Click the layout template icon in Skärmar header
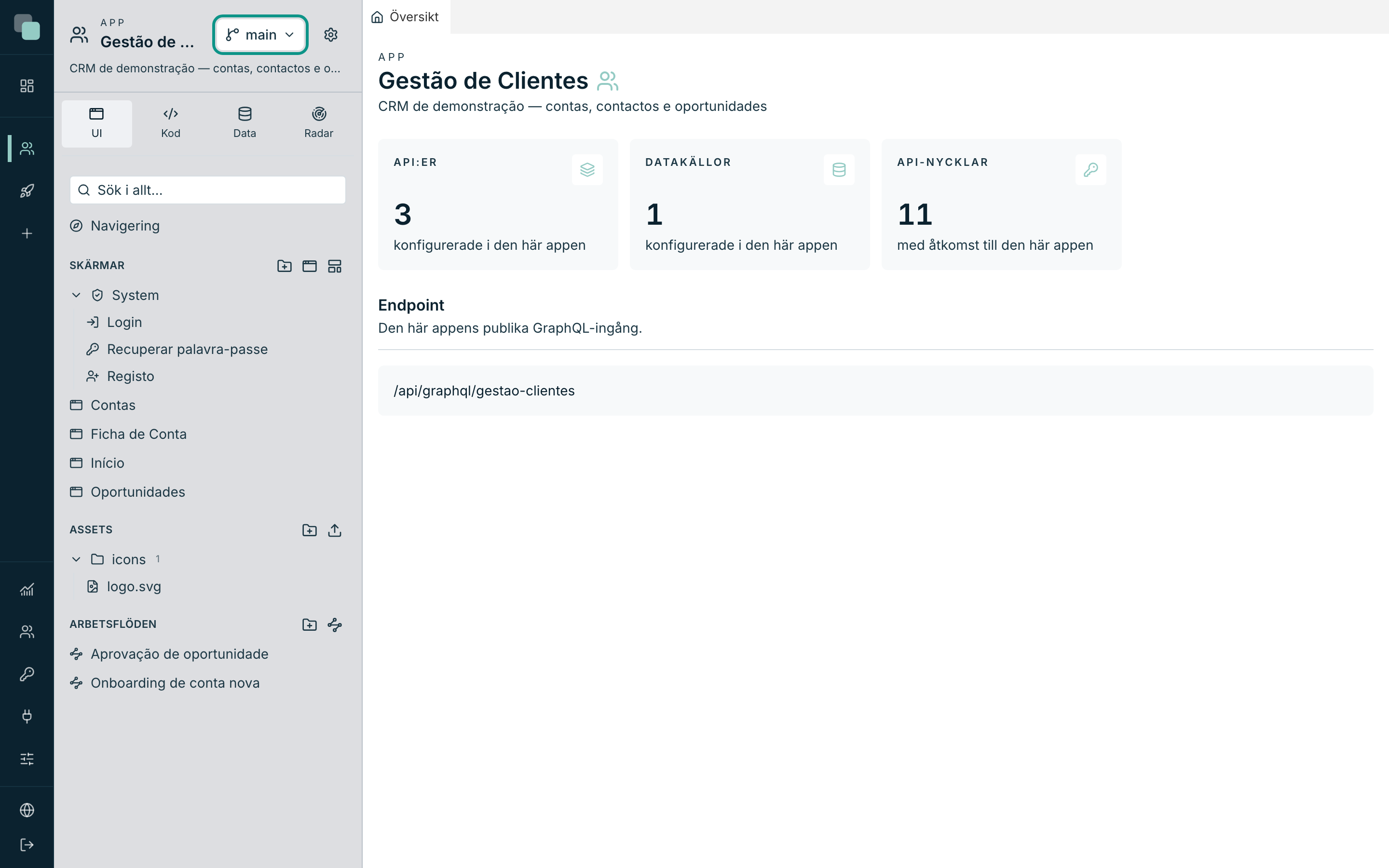The image size is (1389, 868). (x=335, y=266)
